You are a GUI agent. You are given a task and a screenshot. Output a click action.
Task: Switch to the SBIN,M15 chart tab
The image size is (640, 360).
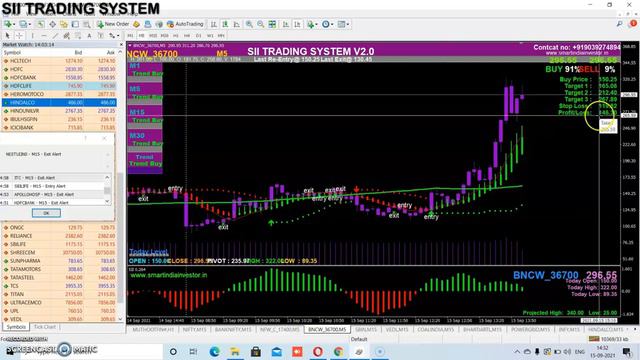click(x=366, y=329)
